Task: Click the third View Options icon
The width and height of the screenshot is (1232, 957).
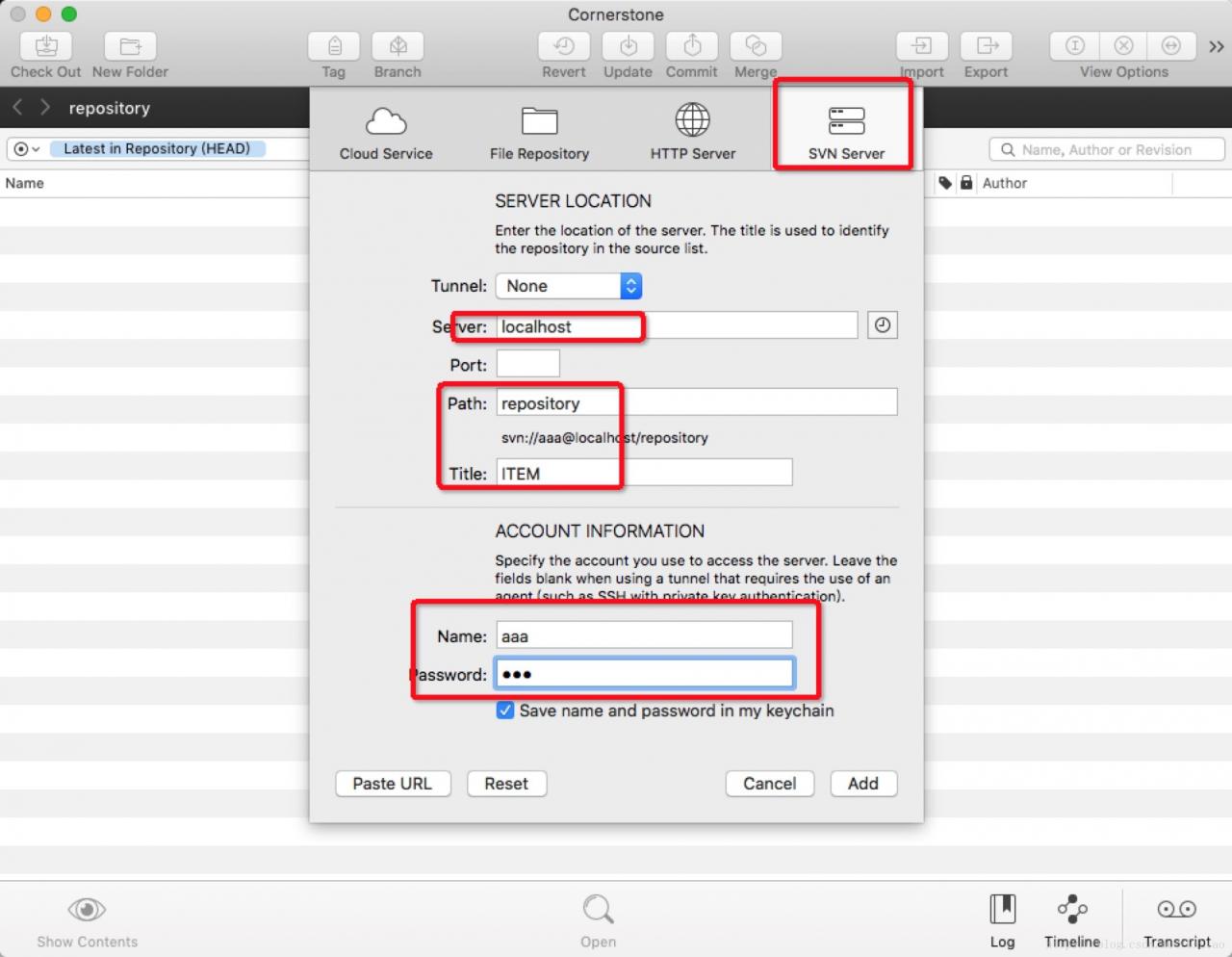Action: (1171, 45)
